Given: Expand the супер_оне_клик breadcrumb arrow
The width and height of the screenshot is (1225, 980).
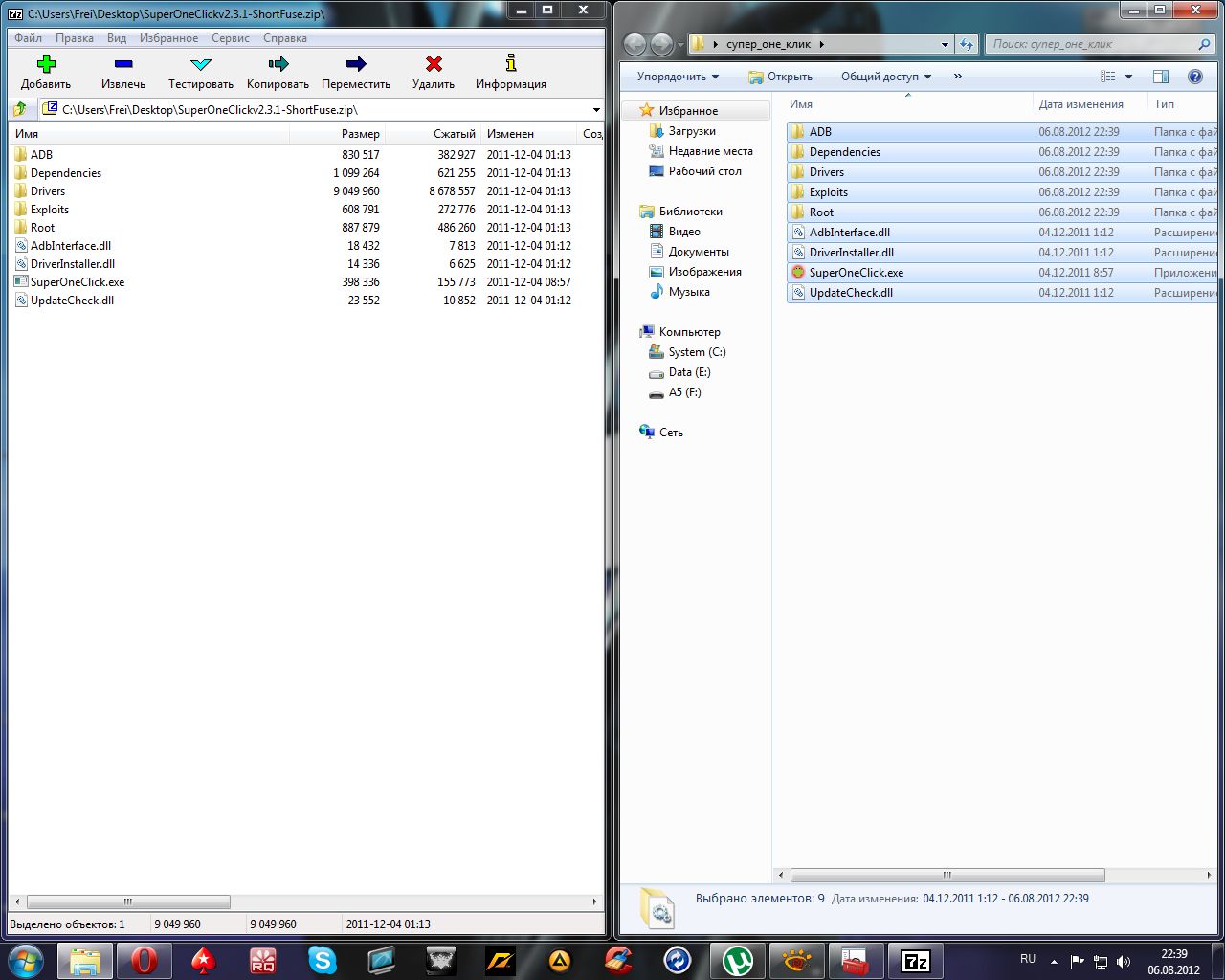Looking at the screenshot, I should pos(821,44).
